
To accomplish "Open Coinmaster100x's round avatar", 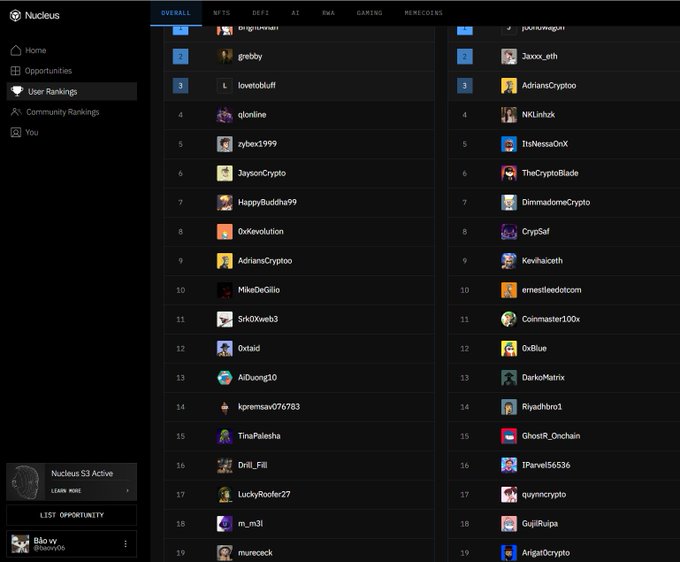I will point(509,319).
